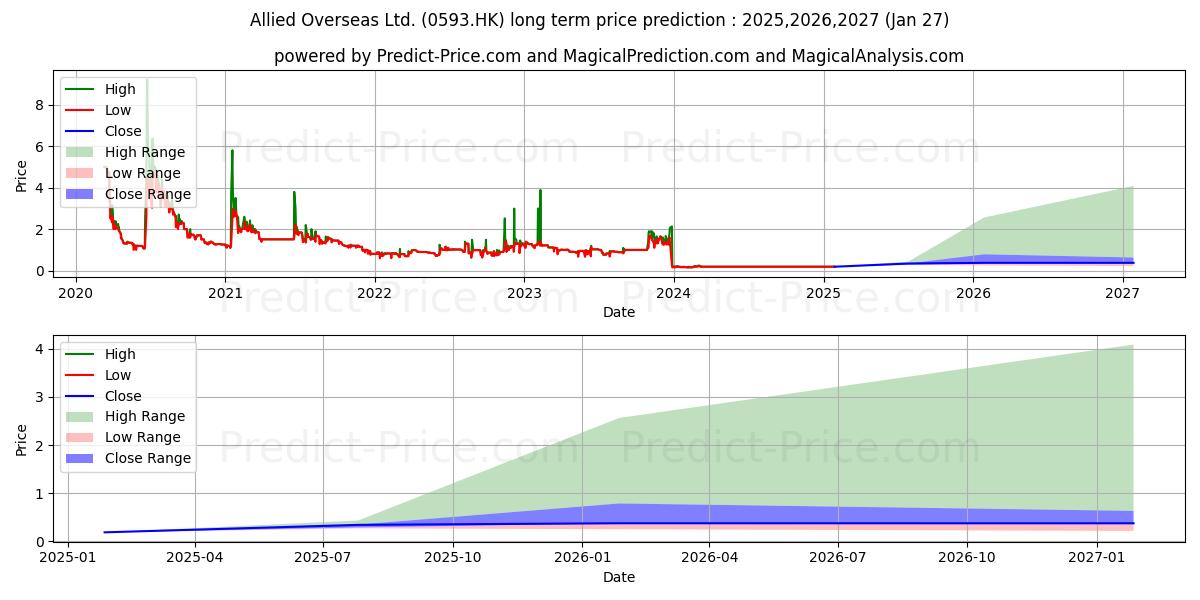1200x600 pixels.
Task: Click 'Close Range' legend label in bottom chart
Action: (148, 458)
